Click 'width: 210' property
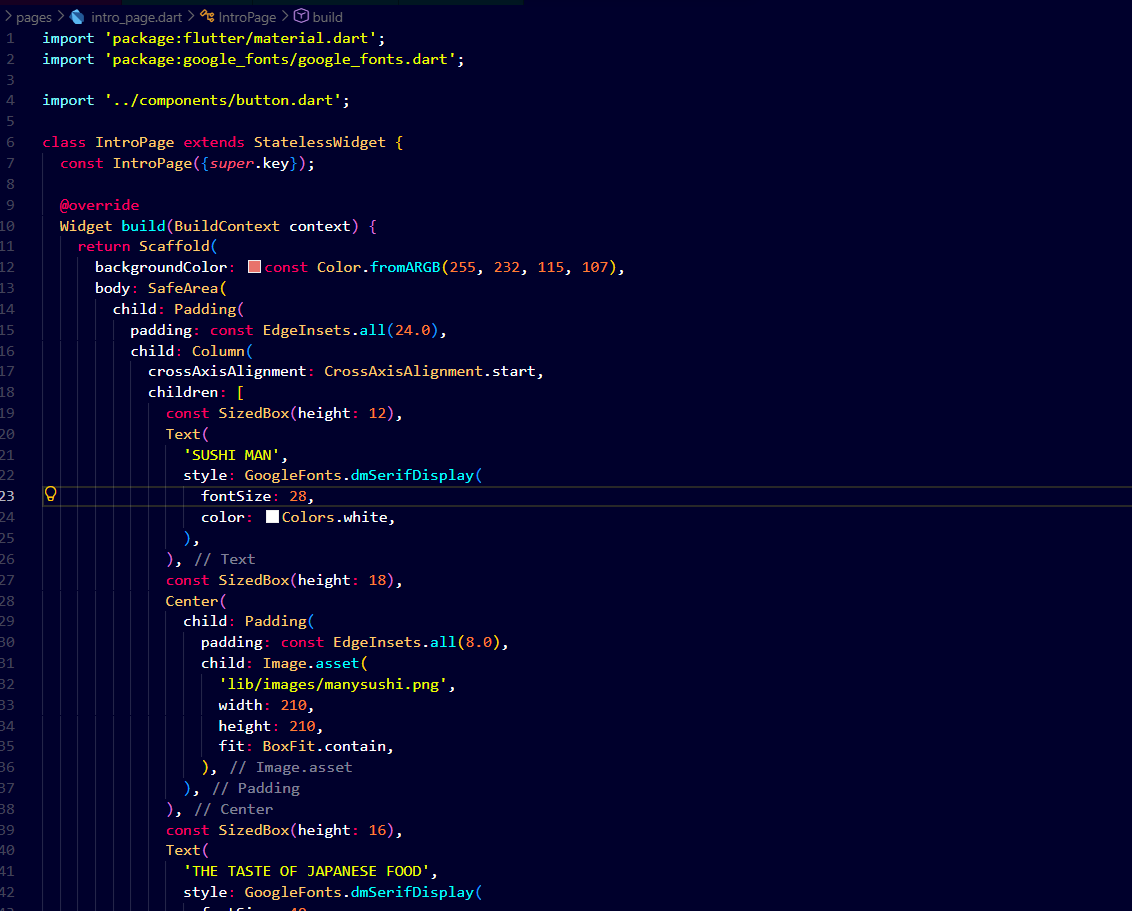The image size is (1132, 911). point(262,705)
